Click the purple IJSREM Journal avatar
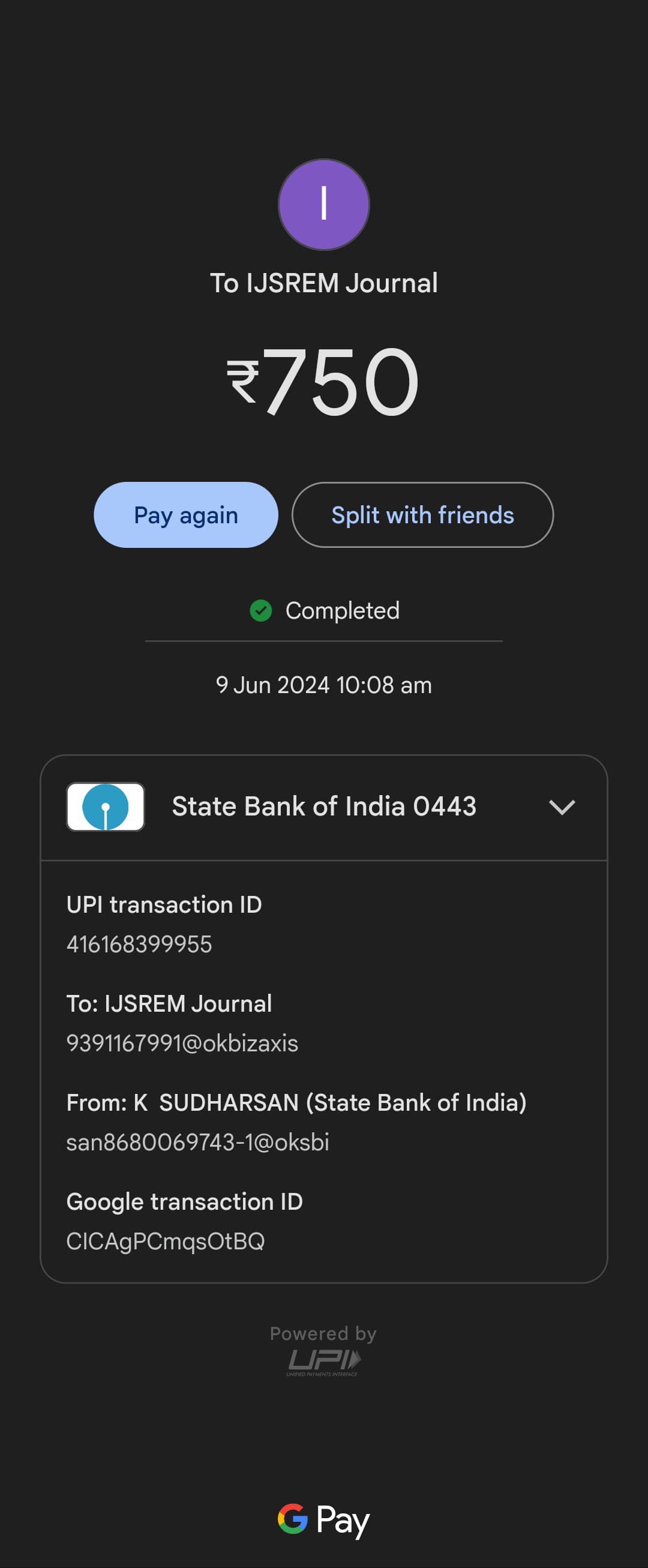The image size is (648, 1568). click(323, 205)
